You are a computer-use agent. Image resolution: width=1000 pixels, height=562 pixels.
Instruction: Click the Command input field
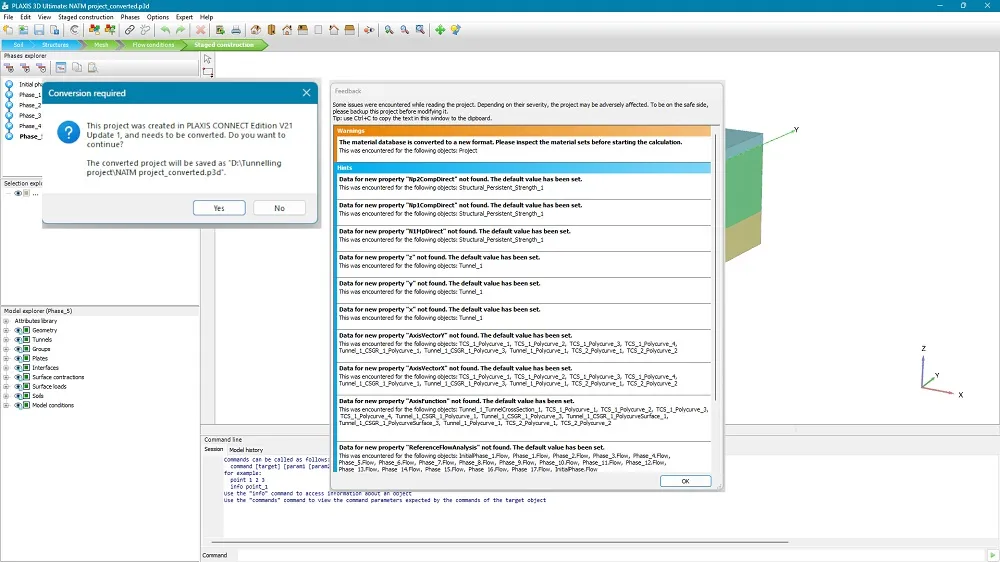point(611,556)
